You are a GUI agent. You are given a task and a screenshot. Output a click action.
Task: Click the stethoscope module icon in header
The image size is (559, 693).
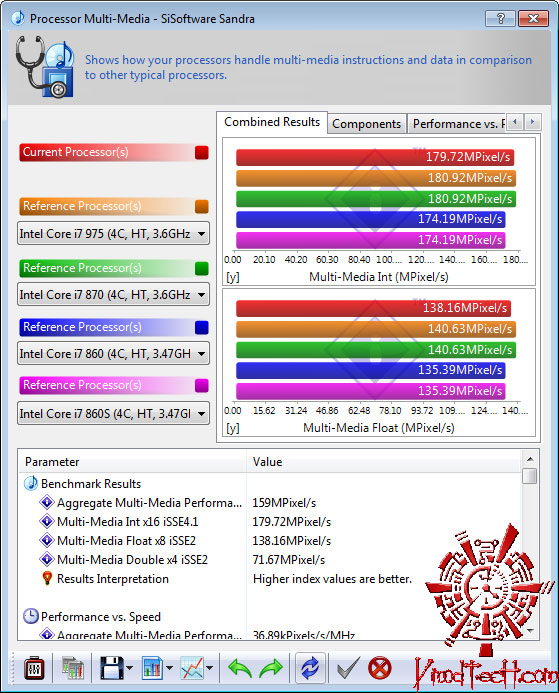(45, 67)
